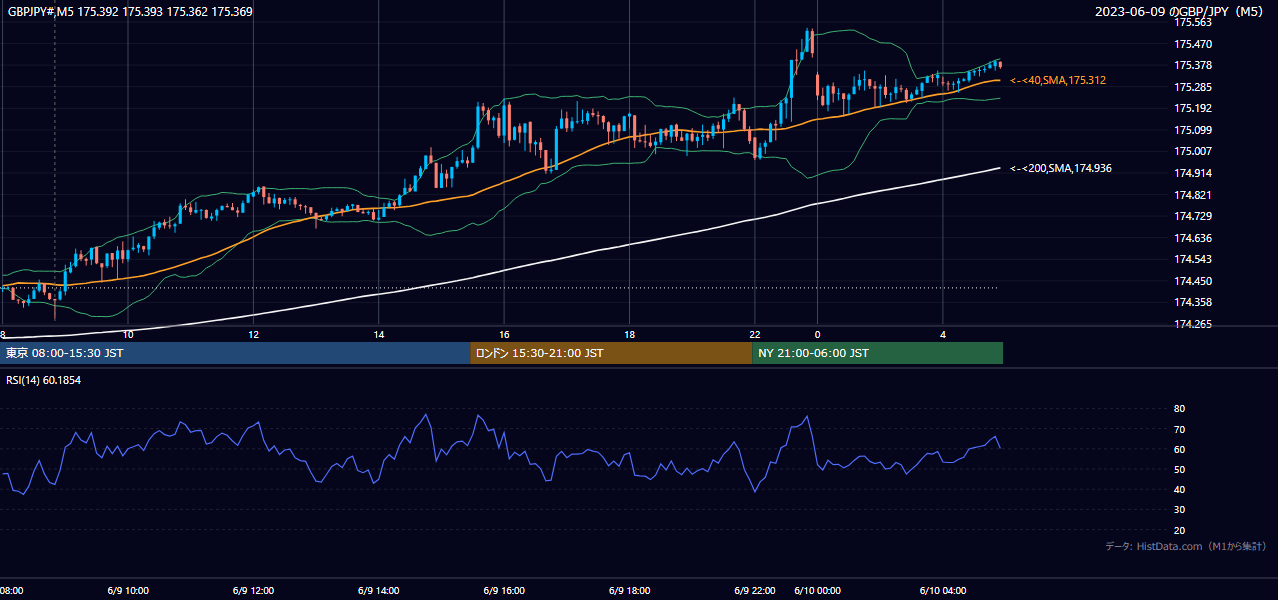Click price axis label 175.563
The width and height of the screenshot is (1278, 600).
tap(1193, 22)
